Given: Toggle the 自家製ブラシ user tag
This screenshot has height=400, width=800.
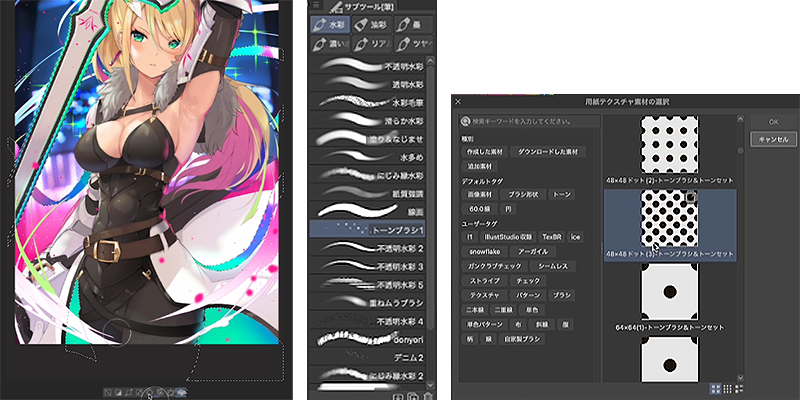Looking at the screenshot, I should [521, 339].
